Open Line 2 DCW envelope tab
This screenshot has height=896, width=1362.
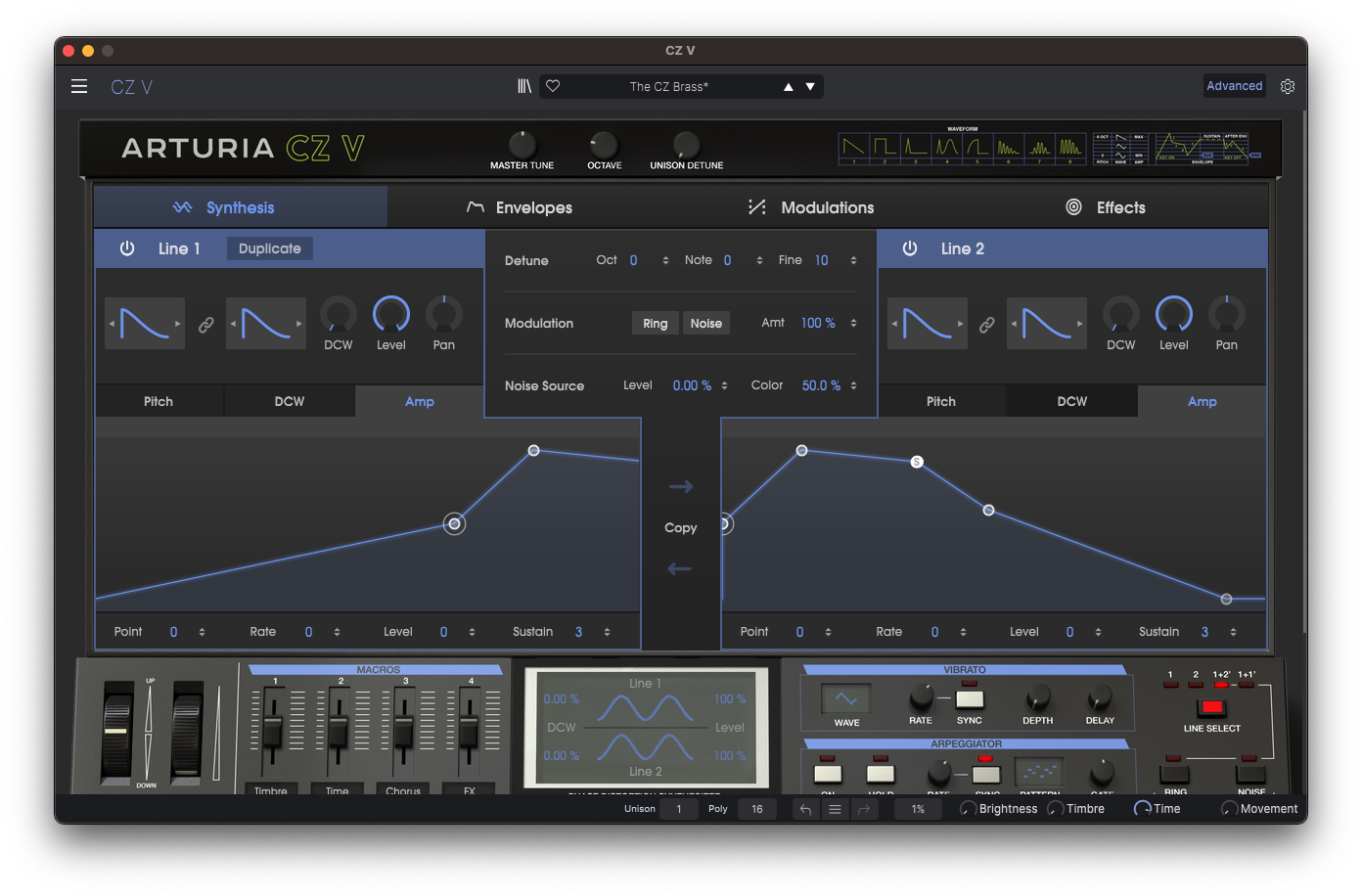[1072, 401]
